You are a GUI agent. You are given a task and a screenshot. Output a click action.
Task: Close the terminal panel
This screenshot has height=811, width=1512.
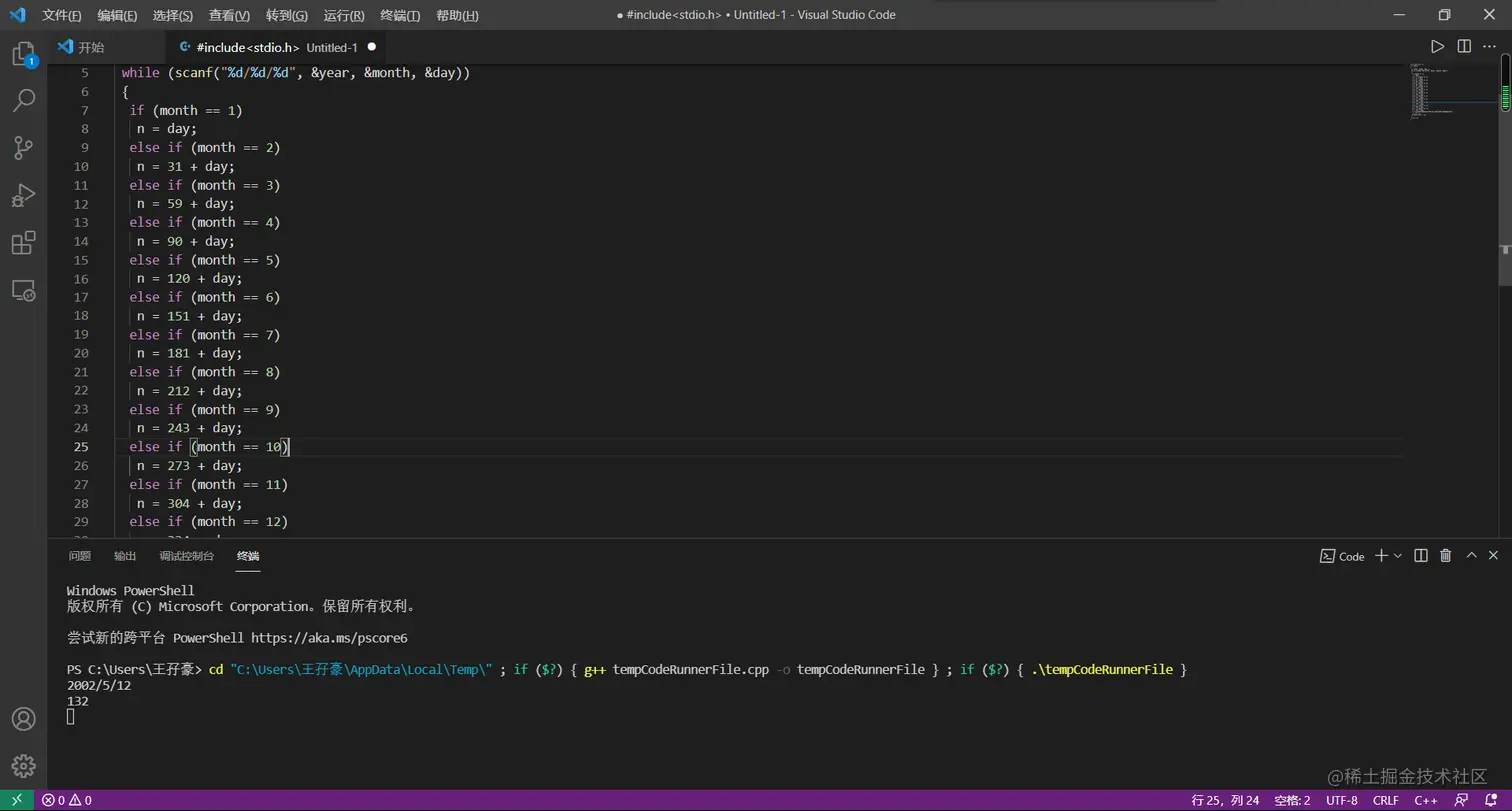coord(1494,556)
